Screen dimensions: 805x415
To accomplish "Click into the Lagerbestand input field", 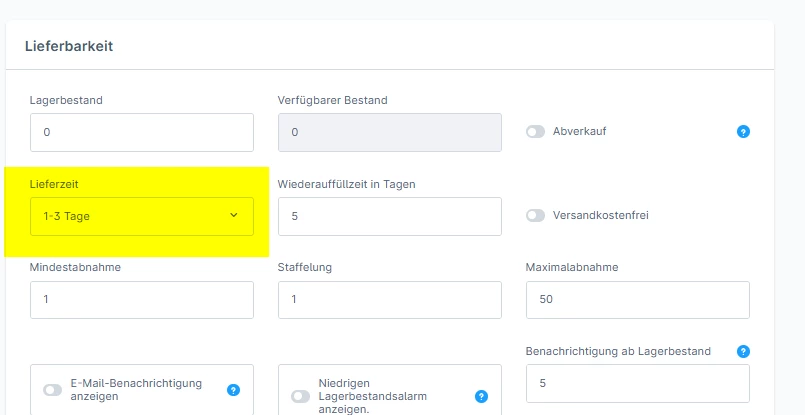I will click(x=142, y=133).
